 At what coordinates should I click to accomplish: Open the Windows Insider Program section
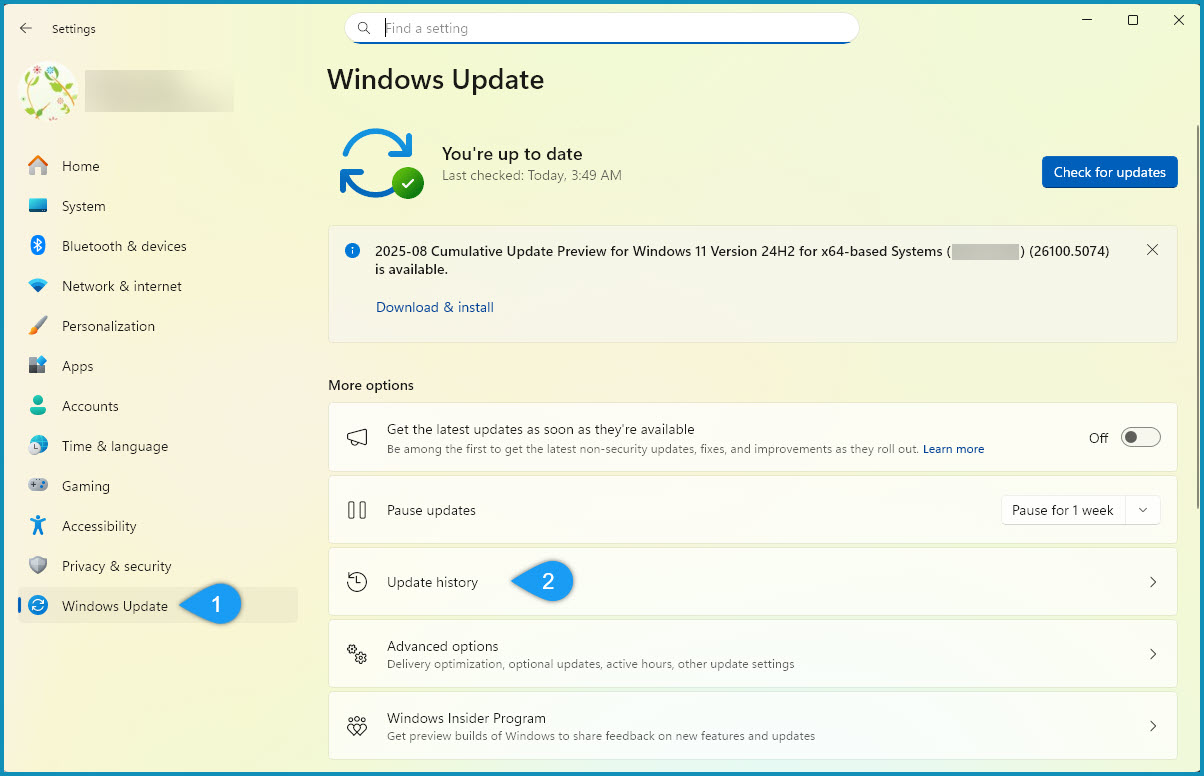coord(752,726)
